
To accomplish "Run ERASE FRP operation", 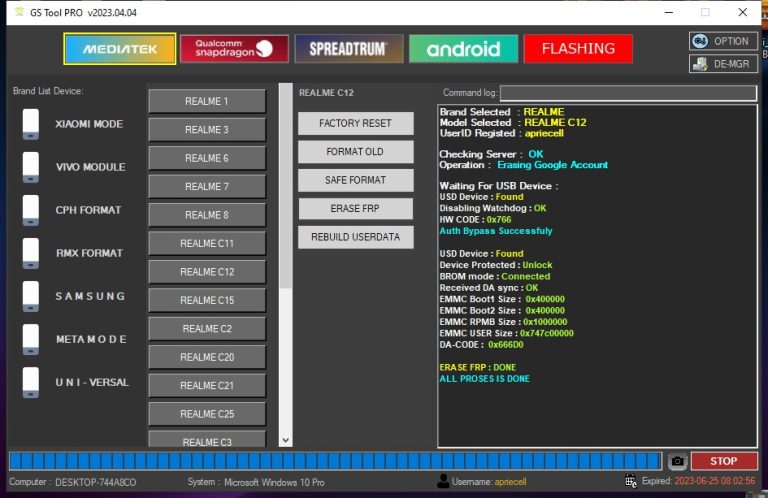I will click(x=356, y=209).
